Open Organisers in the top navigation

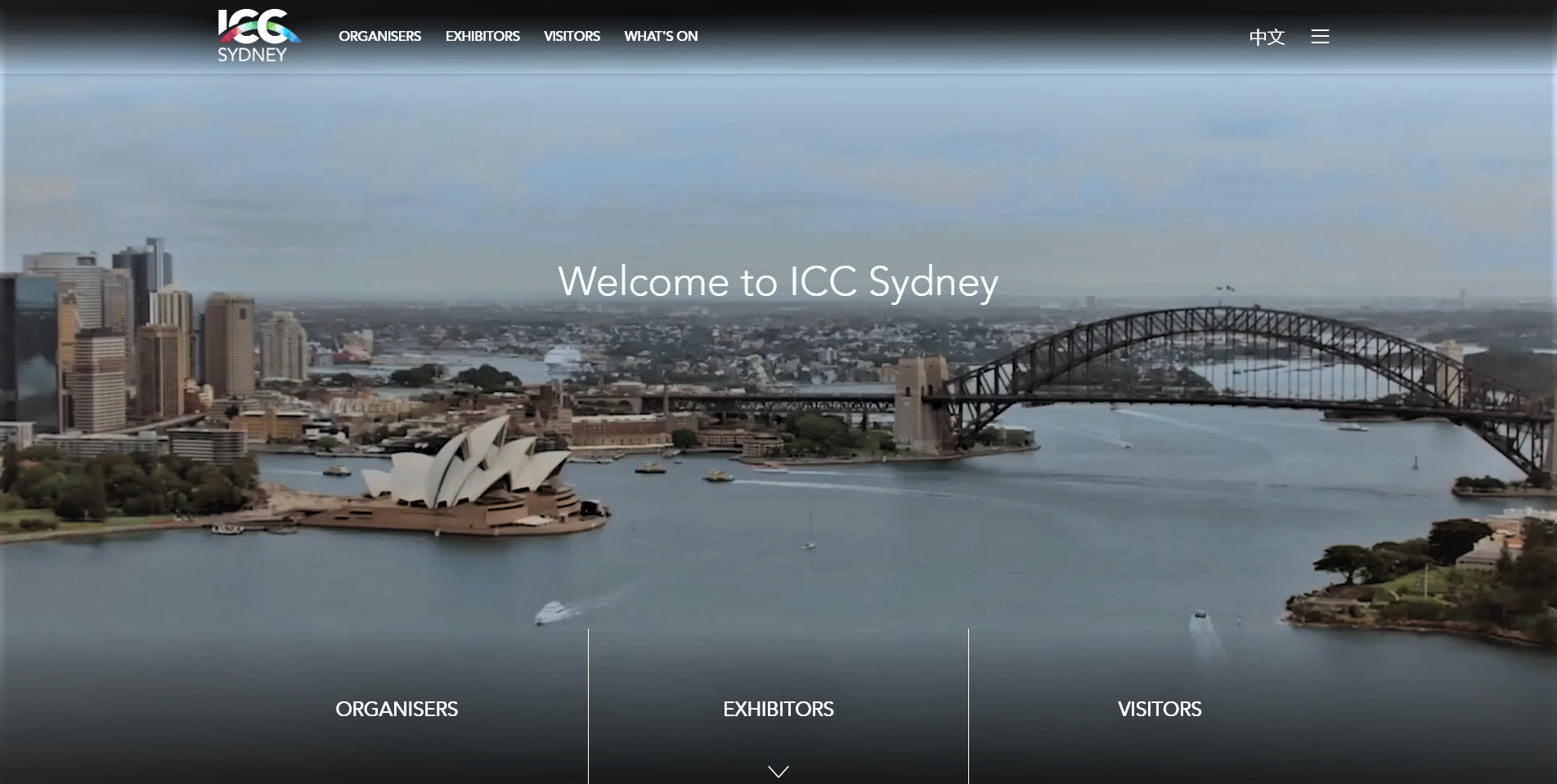379,37
